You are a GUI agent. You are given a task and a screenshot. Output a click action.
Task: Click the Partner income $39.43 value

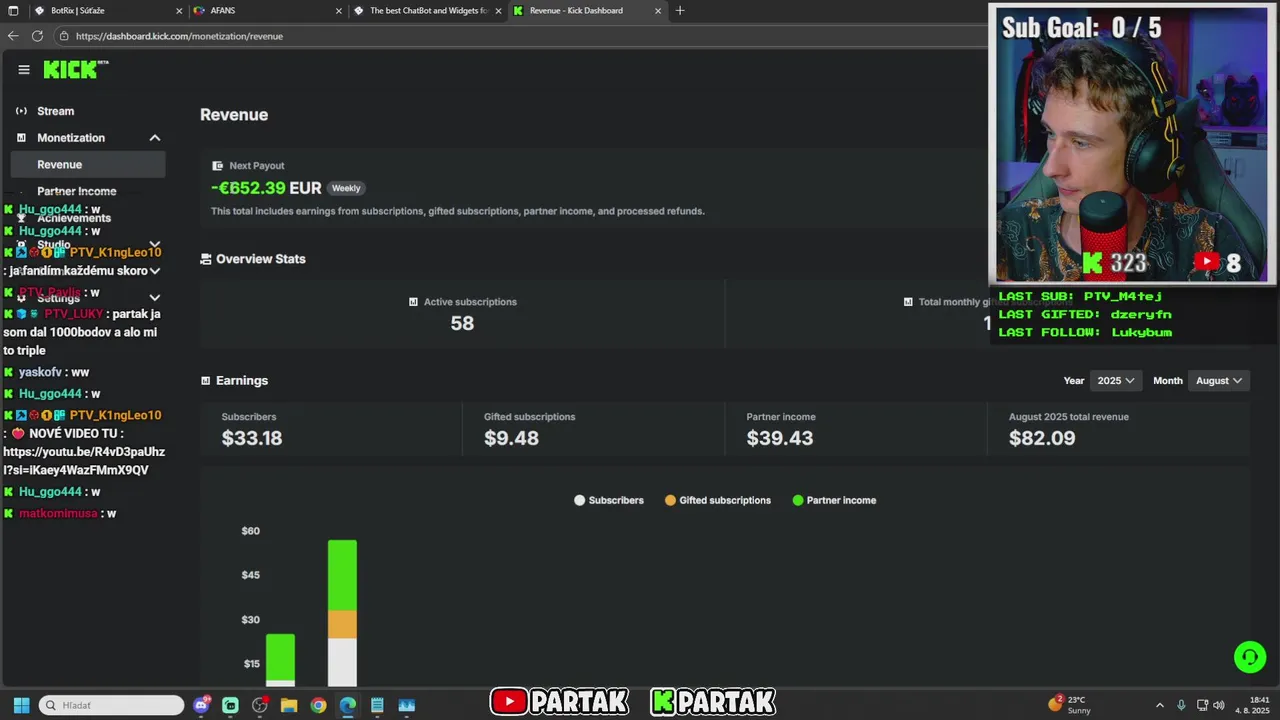click(x=780, y=438)
